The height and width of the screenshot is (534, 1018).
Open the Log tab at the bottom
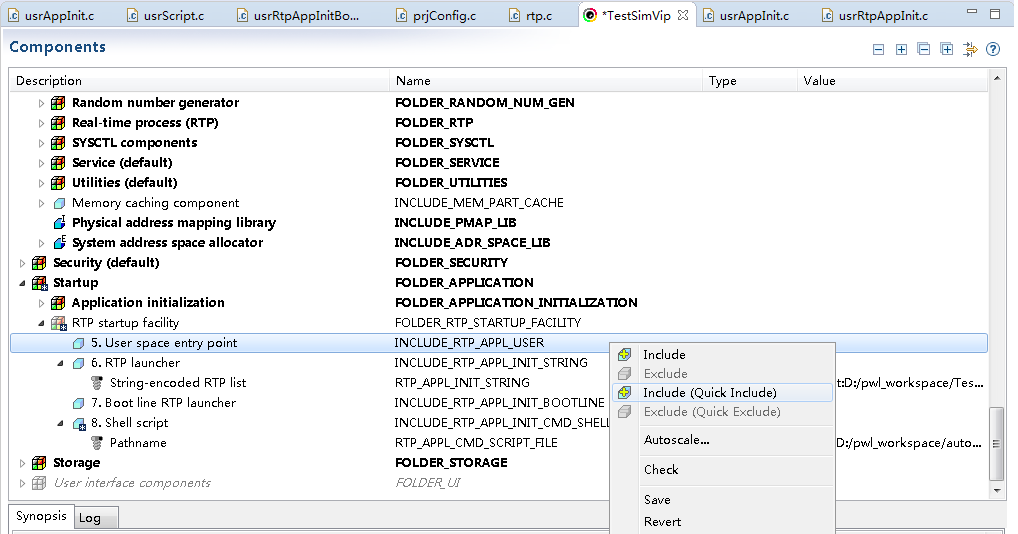(x=89, y=518)
